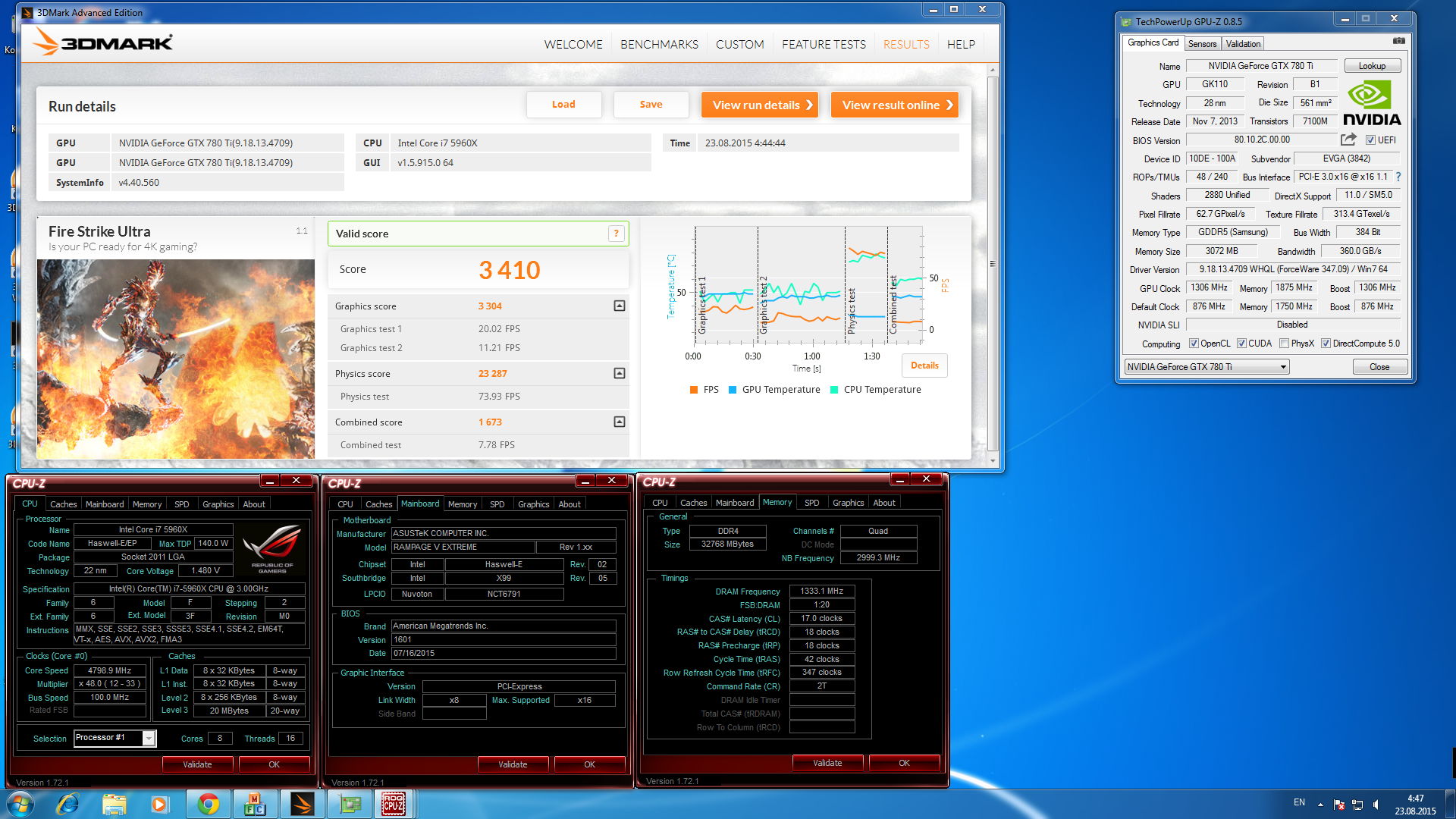The width and height of the screenshot is (1456, 819).
Task: Open the CUSTOM tab in 3DMark
Action: pyautogui.click(x=739, y=45)
